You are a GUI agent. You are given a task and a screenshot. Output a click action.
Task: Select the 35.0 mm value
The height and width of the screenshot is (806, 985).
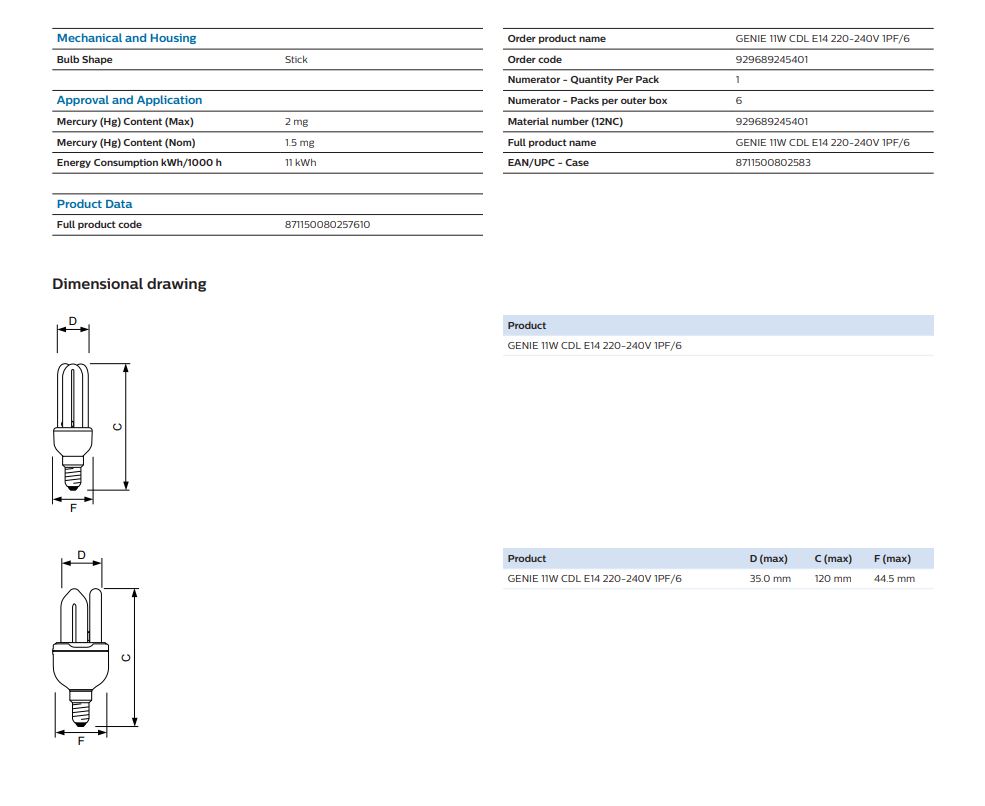point(770,579)
